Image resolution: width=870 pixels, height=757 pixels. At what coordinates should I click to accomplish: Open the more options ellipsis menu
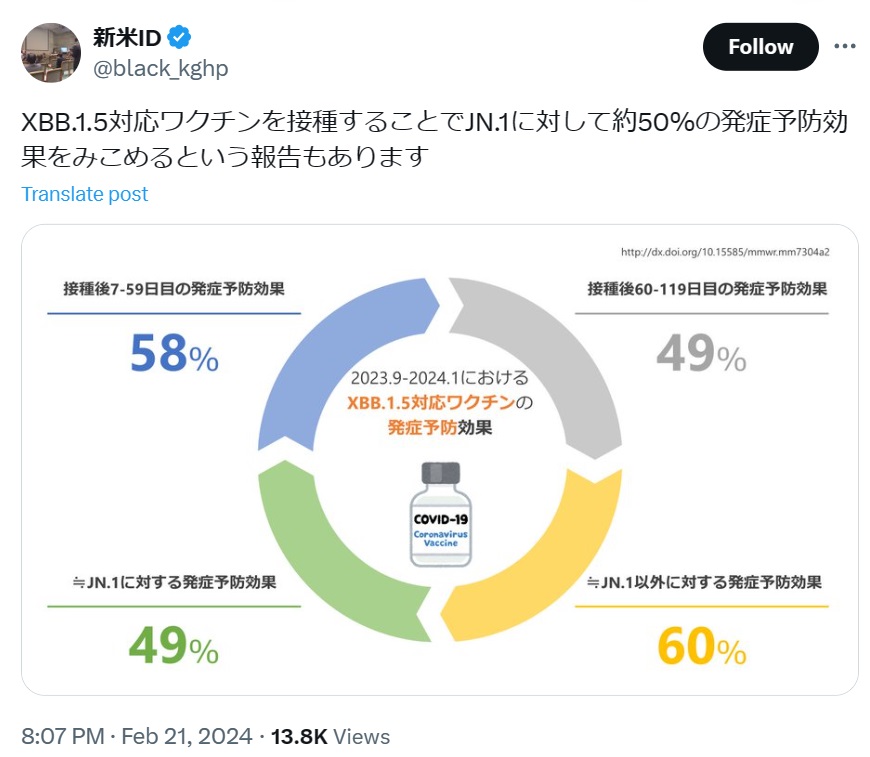tap(845, 47)
